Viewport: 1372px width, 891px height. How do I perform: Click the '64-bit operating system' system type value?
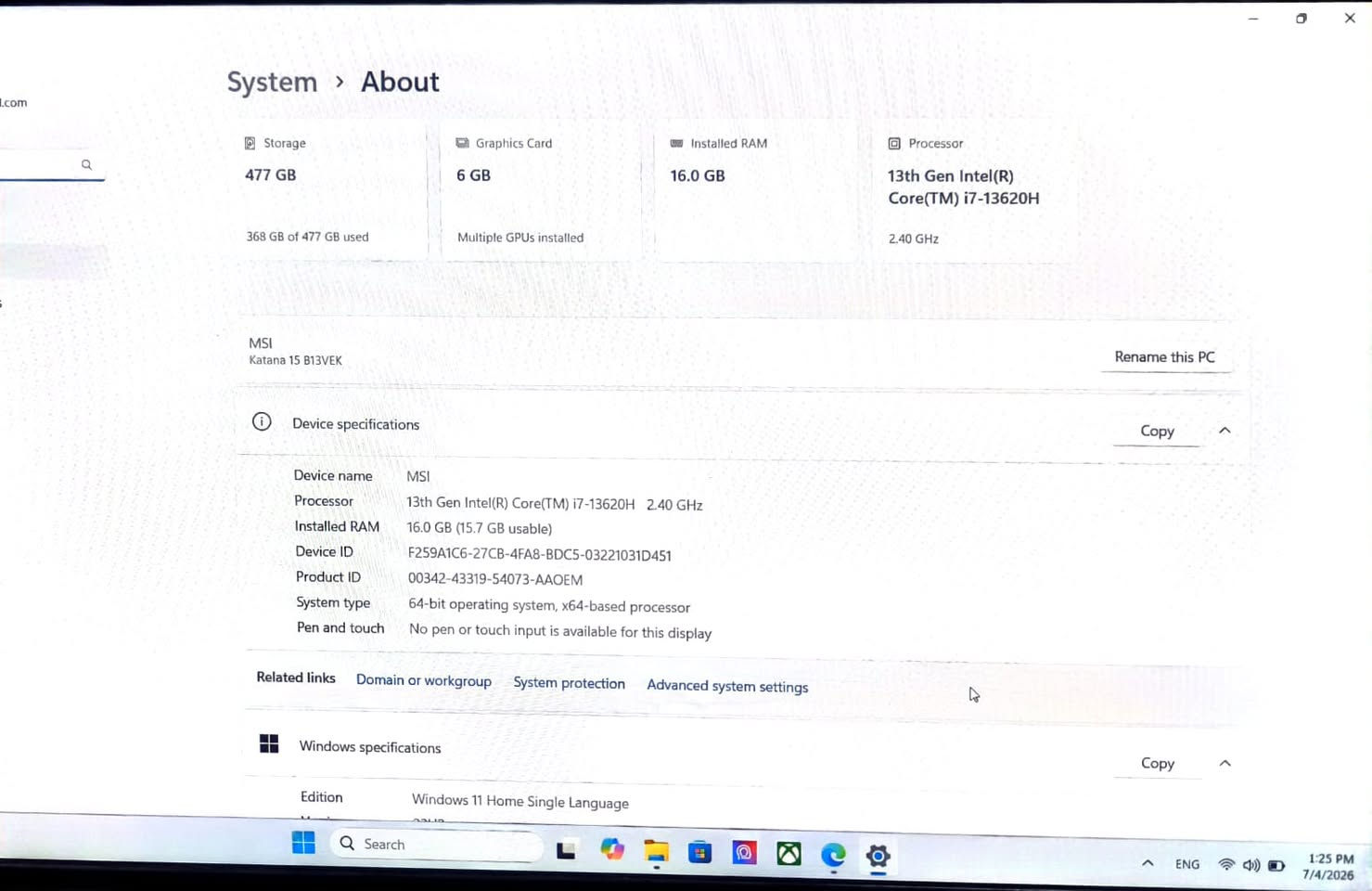[549, 605]
